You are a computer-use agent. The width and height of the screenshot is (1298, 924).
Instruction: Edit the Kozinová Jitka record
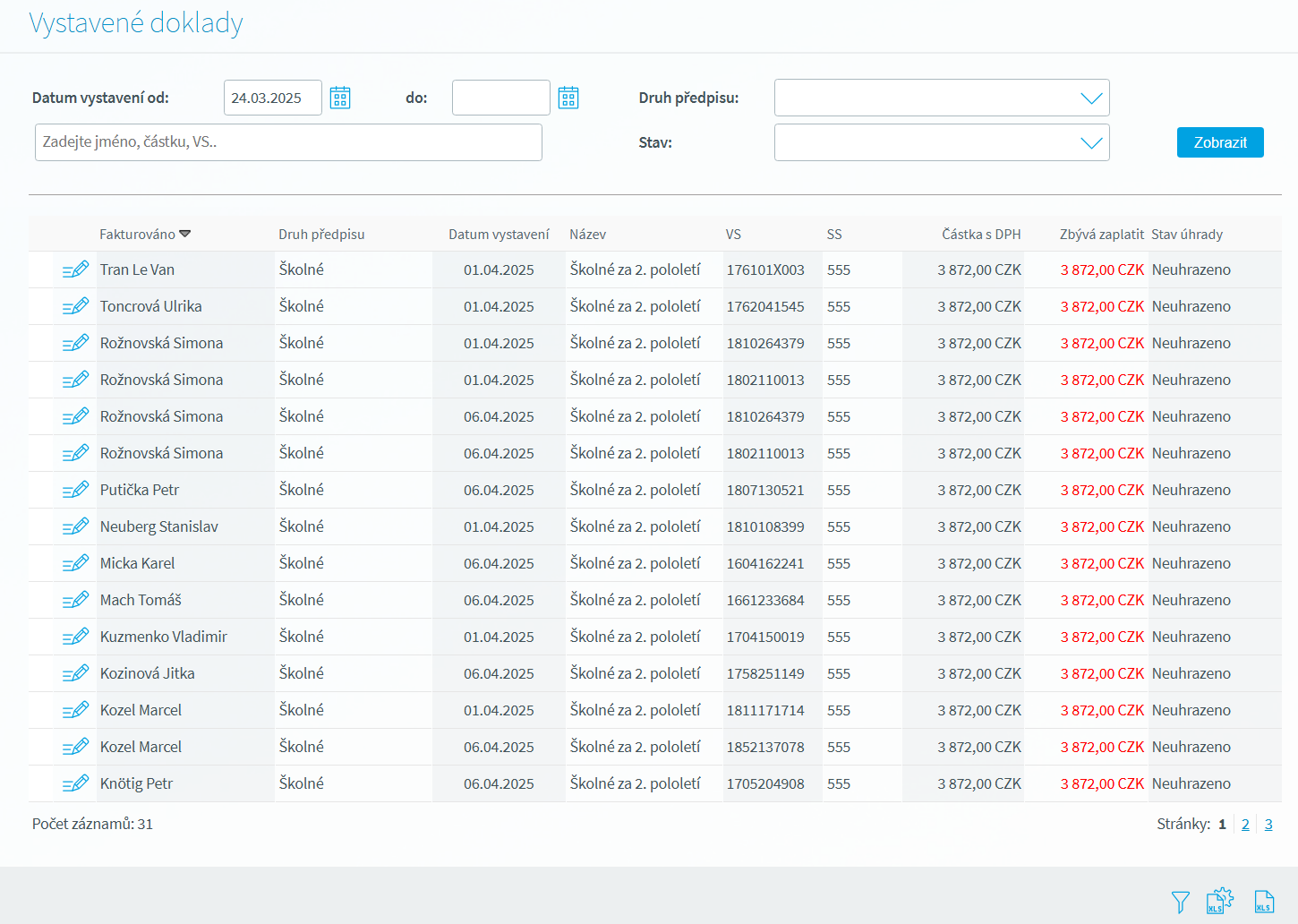pyautogui.click(x=75, y=673)
